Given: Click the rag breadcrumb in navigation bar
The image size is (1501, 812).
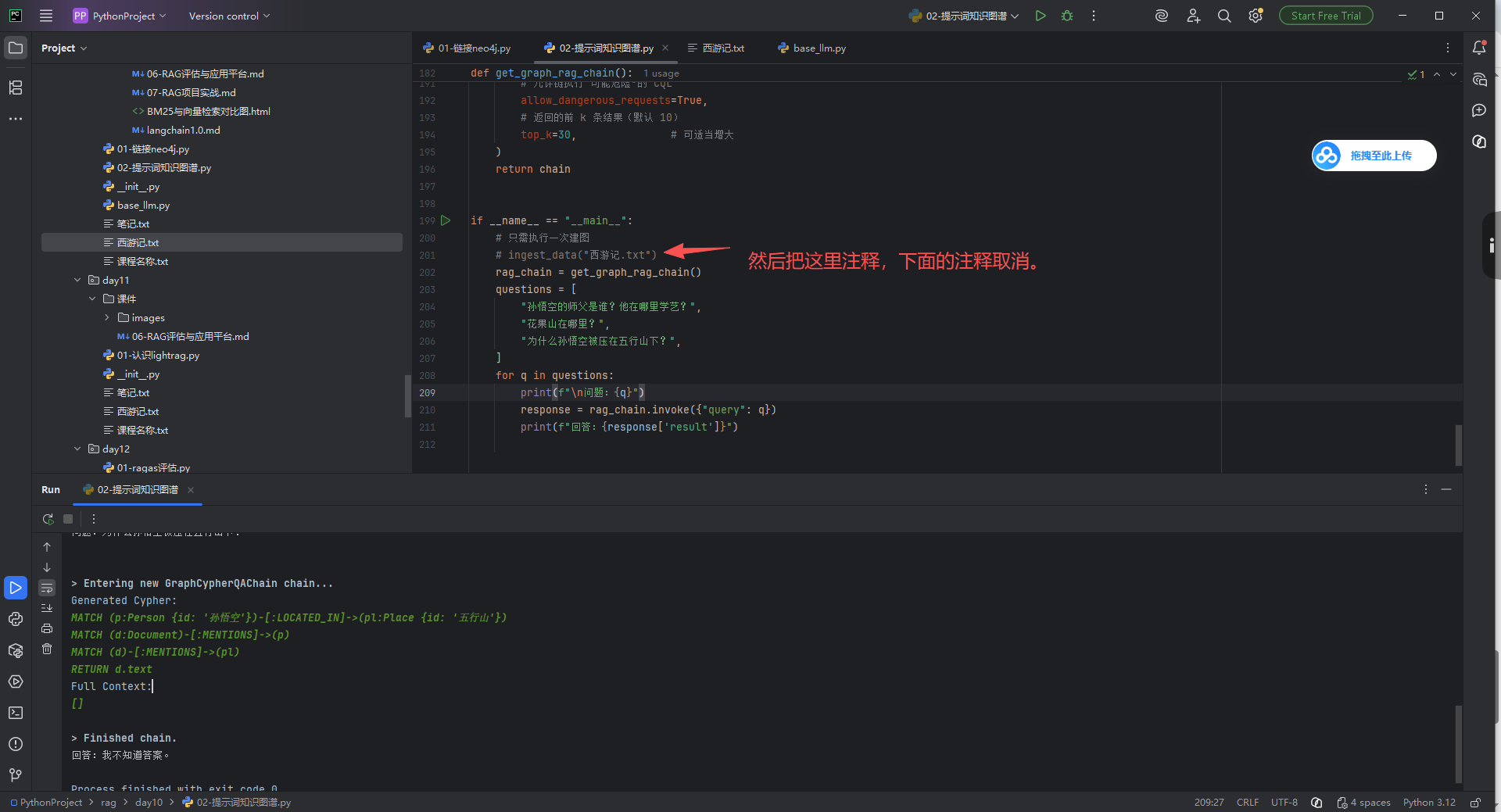Looking at the screenshot, I should click(x=108, y=803).
